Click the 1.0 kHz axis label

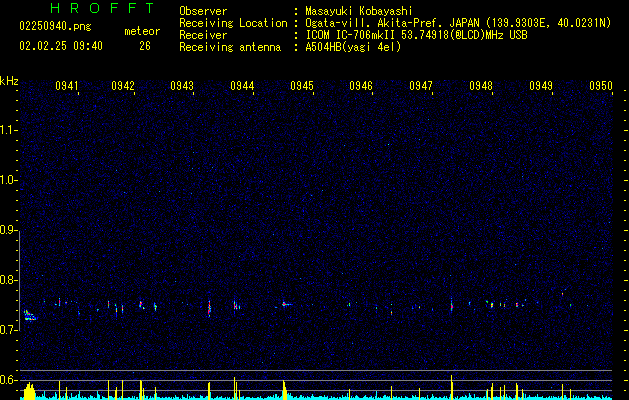pos(9,180)
